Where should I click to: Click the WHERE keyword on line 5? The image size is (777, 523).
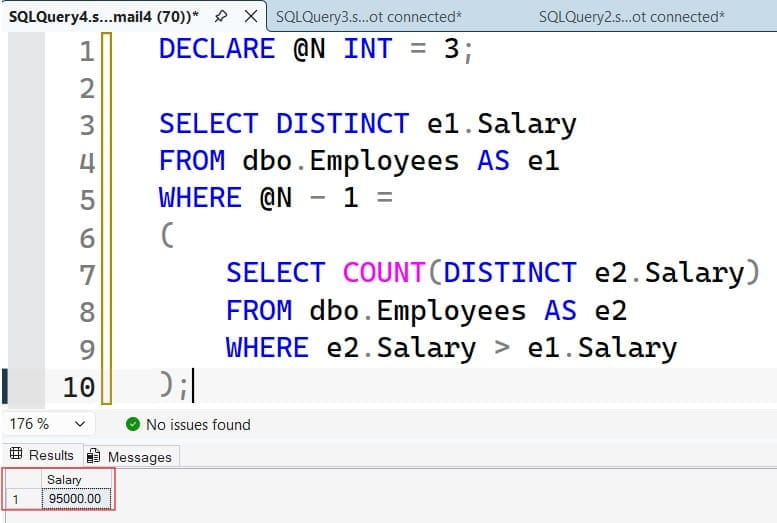tap(200, 198)
